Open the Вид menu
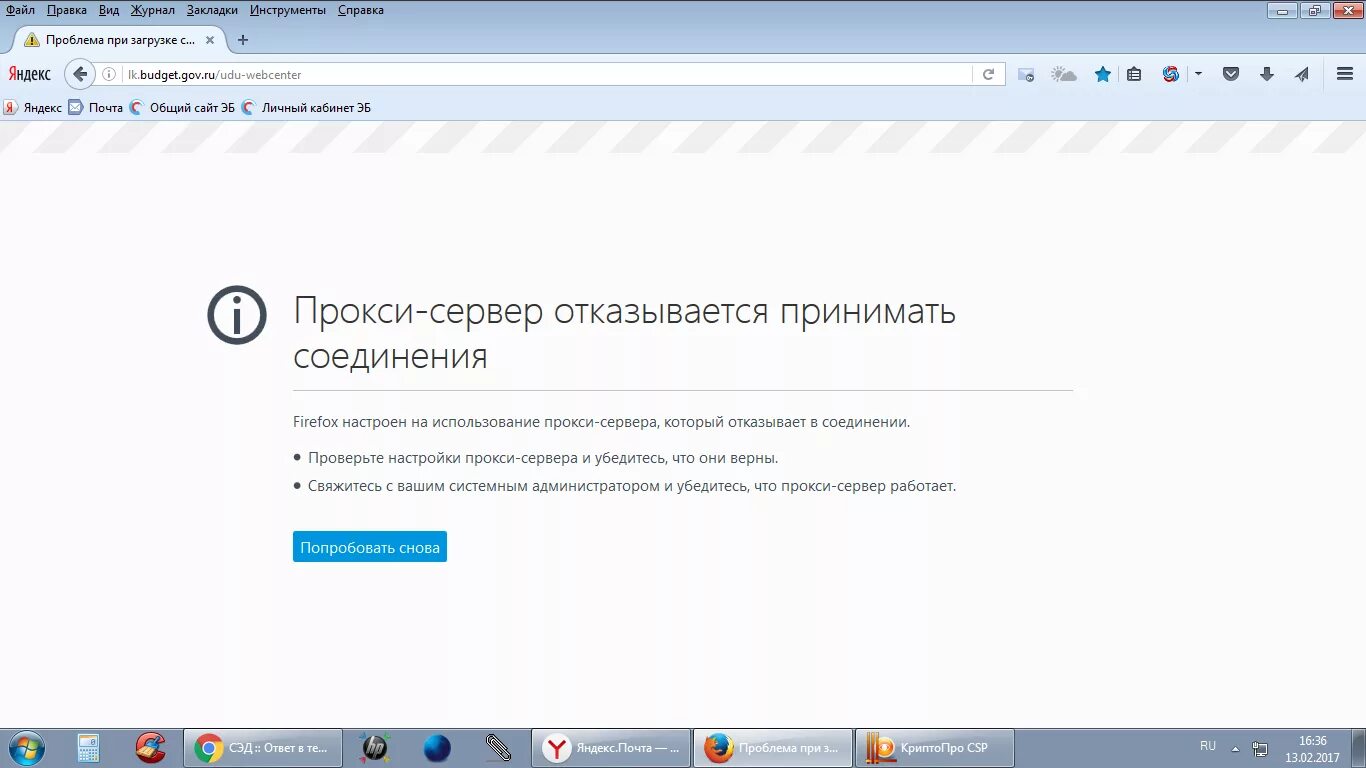This screenshot has width=1366, height=768. point(109,10)
